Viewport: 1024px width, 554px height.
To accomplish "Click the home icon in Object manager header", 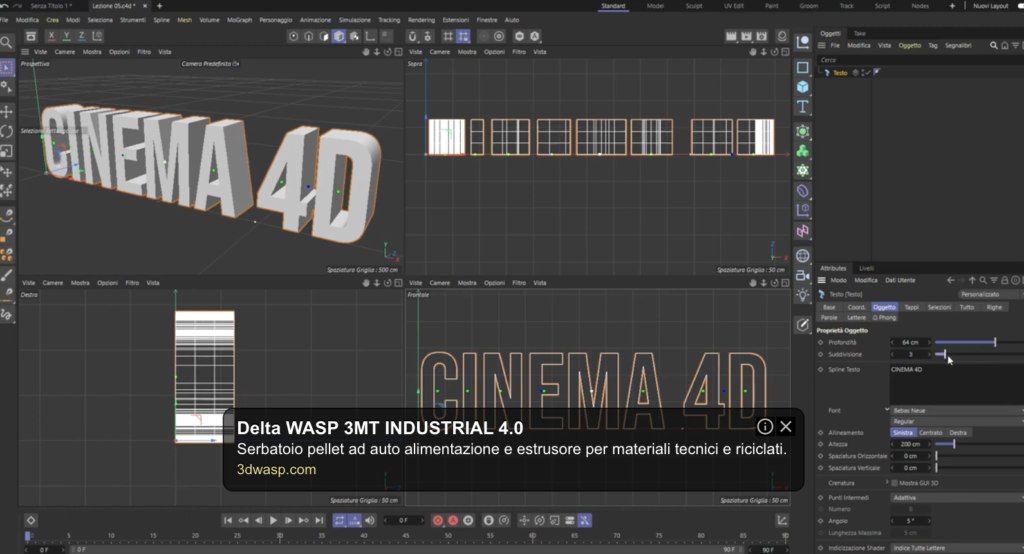I will click(x=1004, y=46).
